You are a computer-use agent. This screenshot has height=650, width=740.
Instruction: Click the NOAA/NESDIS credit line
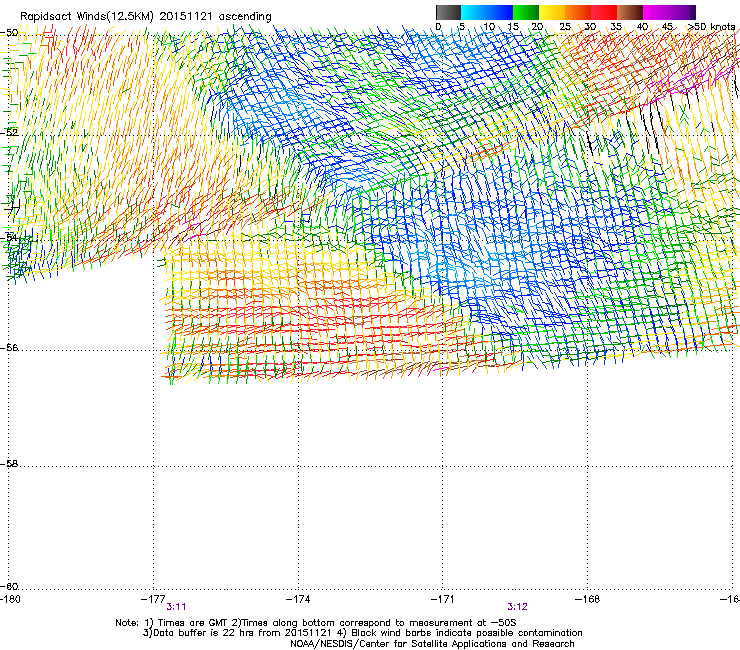coord(432,644)
